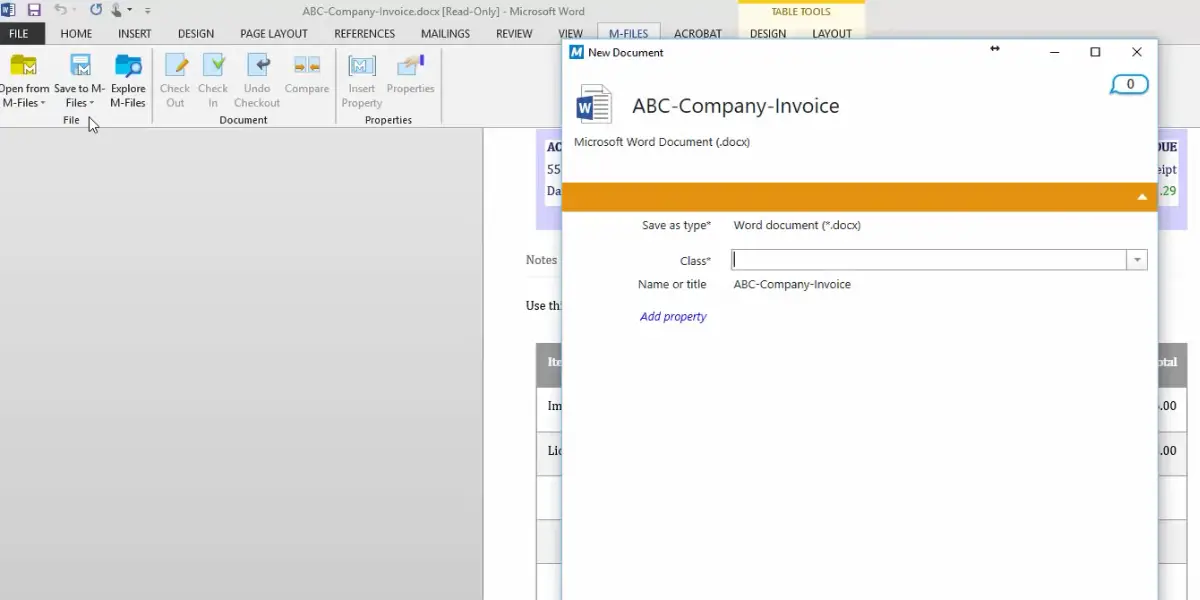Click the Name or title value ABC-Company-Invoice
1200x600 pixels.
tap(792, 285)
